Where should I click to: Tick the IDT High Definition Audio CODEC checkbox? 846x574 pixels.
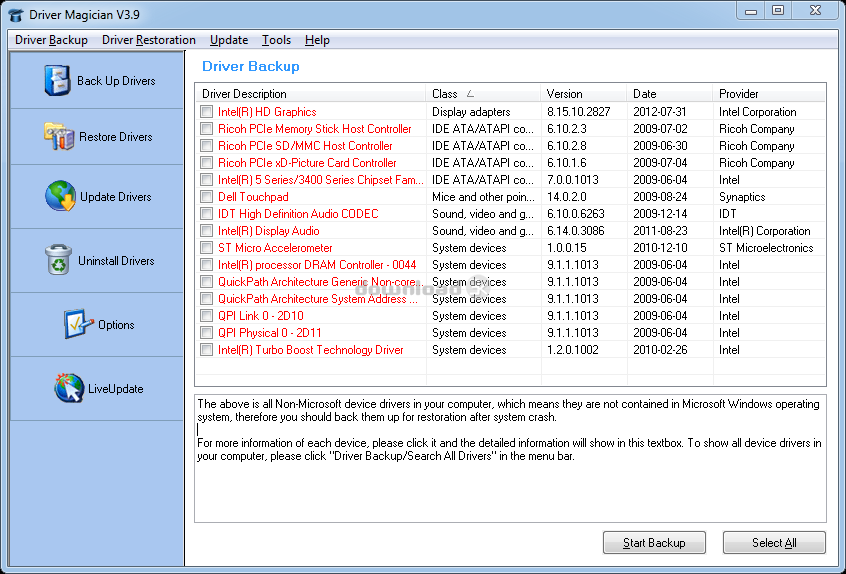206,214
